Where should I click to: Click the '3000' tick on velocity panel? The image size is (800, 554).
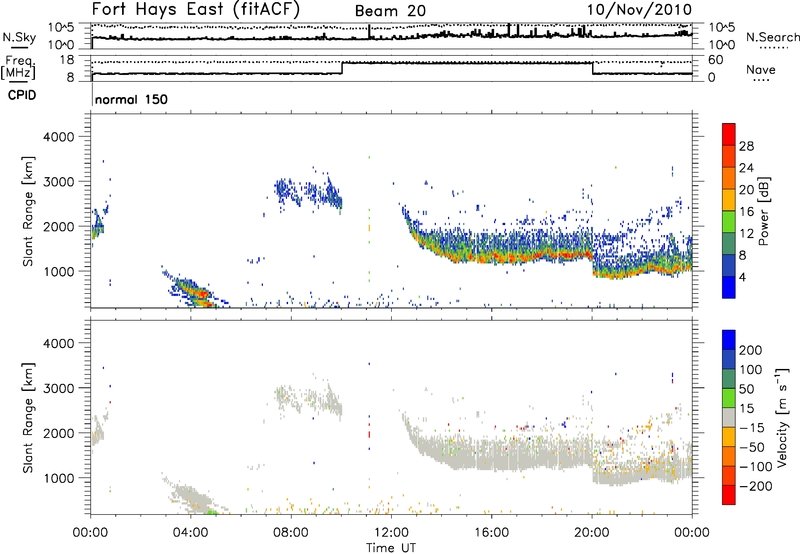tap(58, 388)
